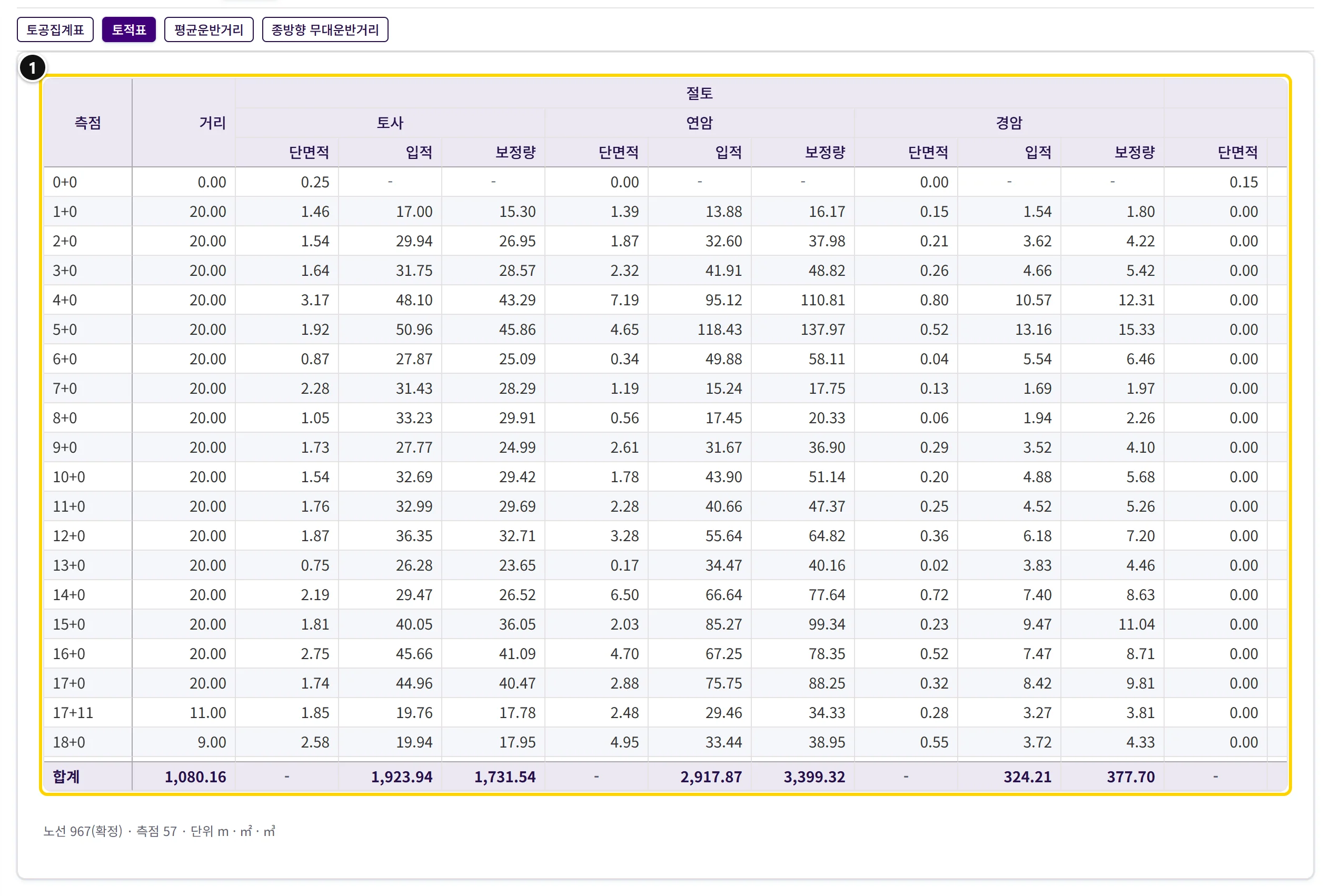Click 경암 입적 total 324.21

tap(1028, 777)
